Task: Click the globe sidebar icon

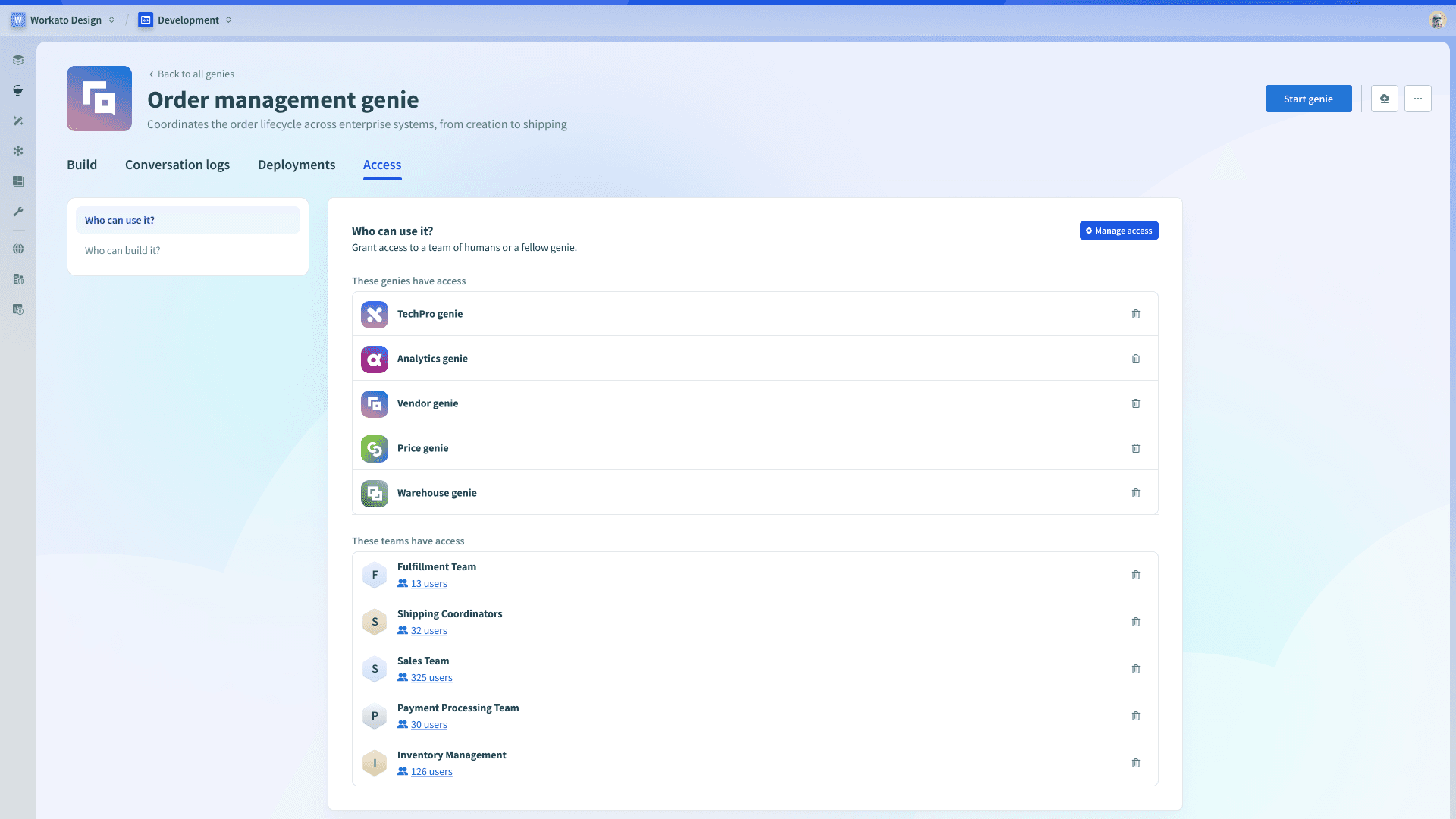Action: click(18, 249)
